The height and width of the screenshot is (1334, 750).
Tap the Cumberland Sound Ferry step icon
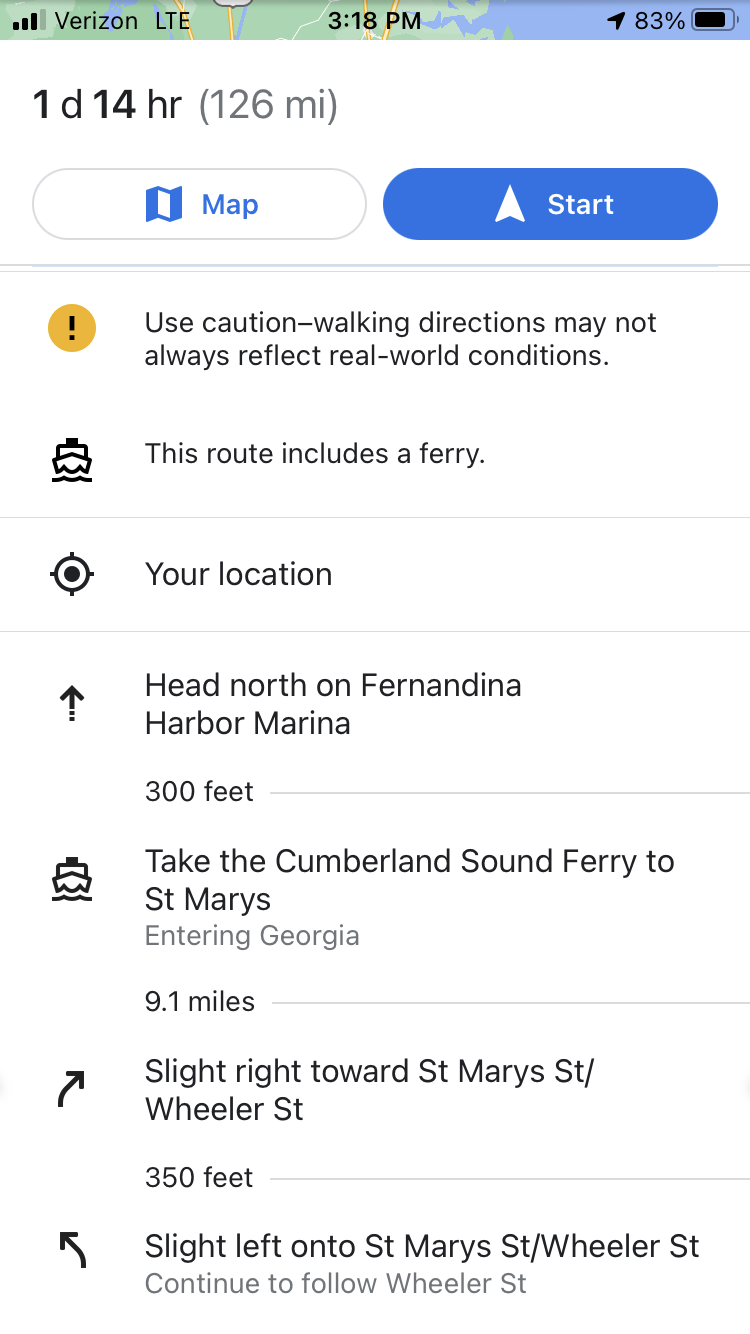click(x=72, y=880)
